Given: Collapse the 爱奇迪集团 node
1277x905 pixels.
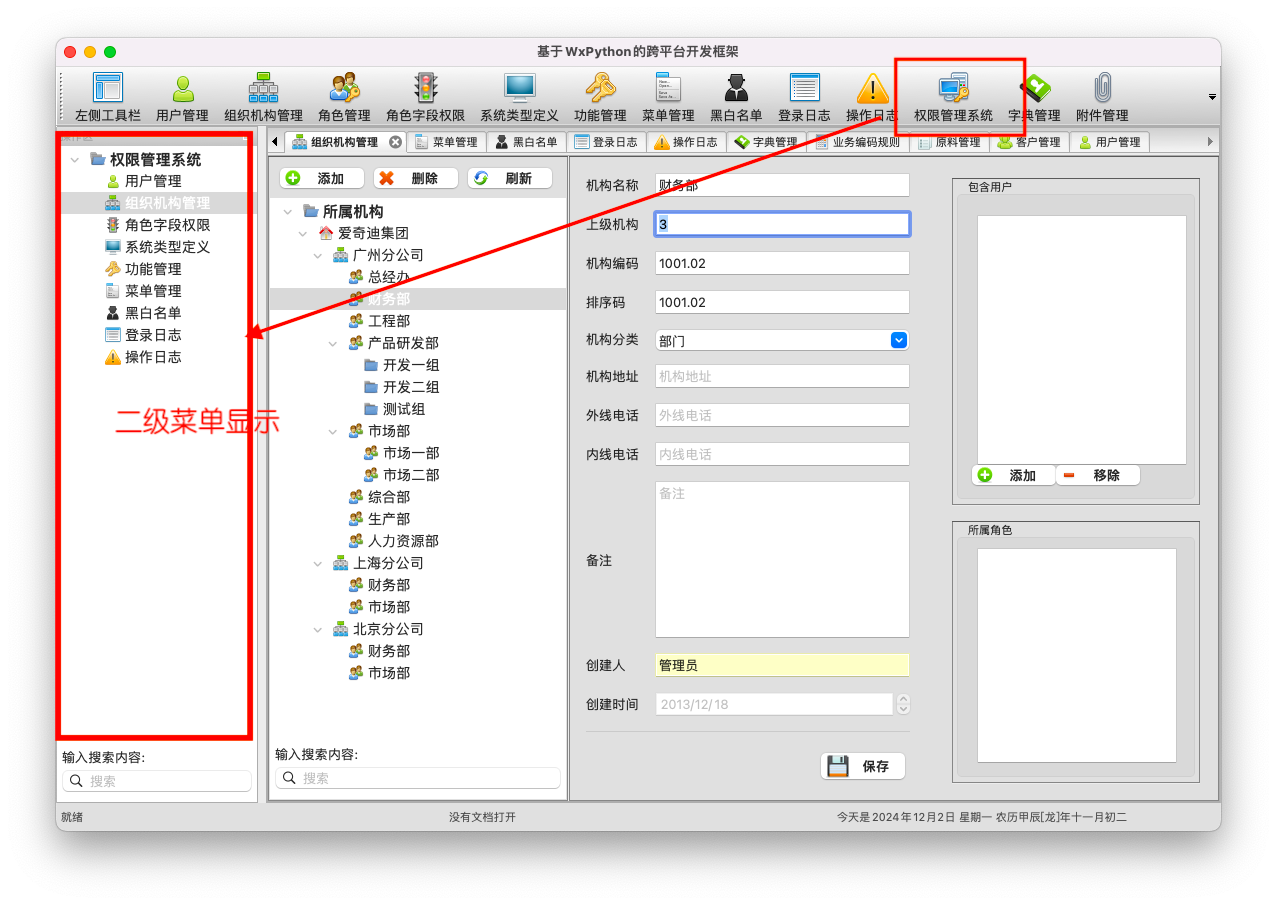Looking at the screenshot, I should click(x=303, y=233).
